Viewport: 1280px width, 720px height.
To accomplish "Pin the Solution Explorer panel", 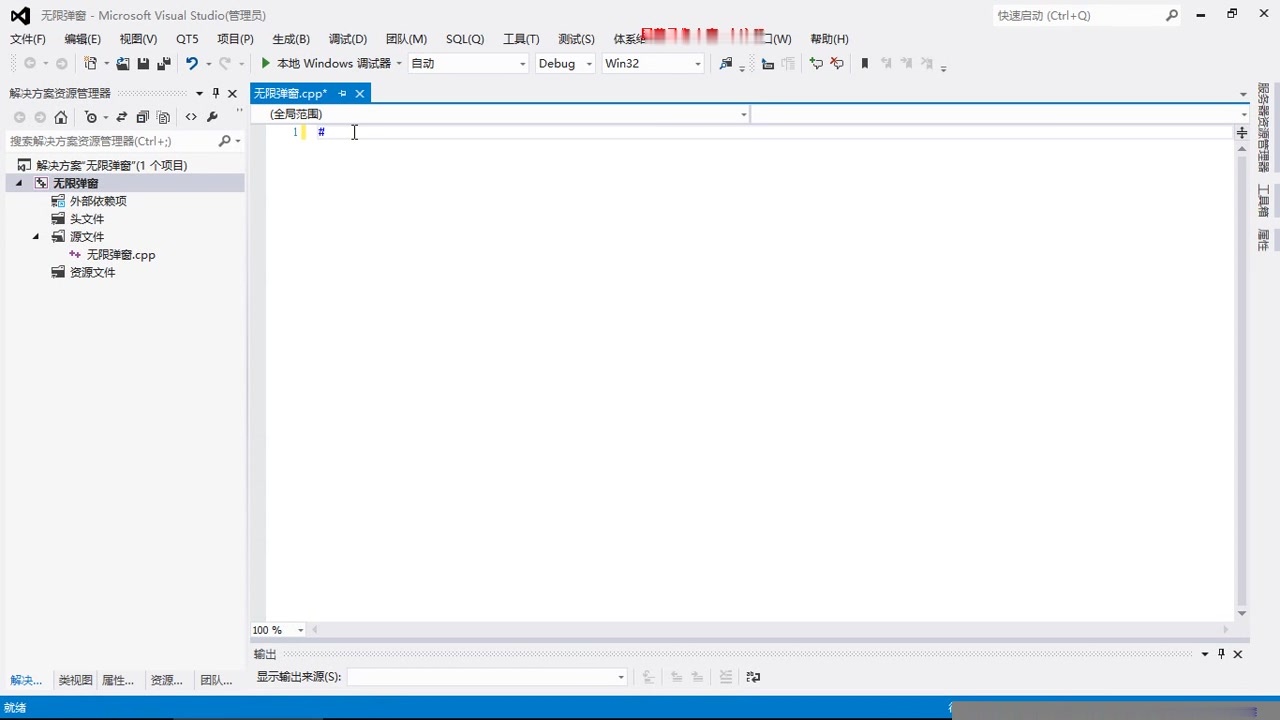I will (216, 93).
